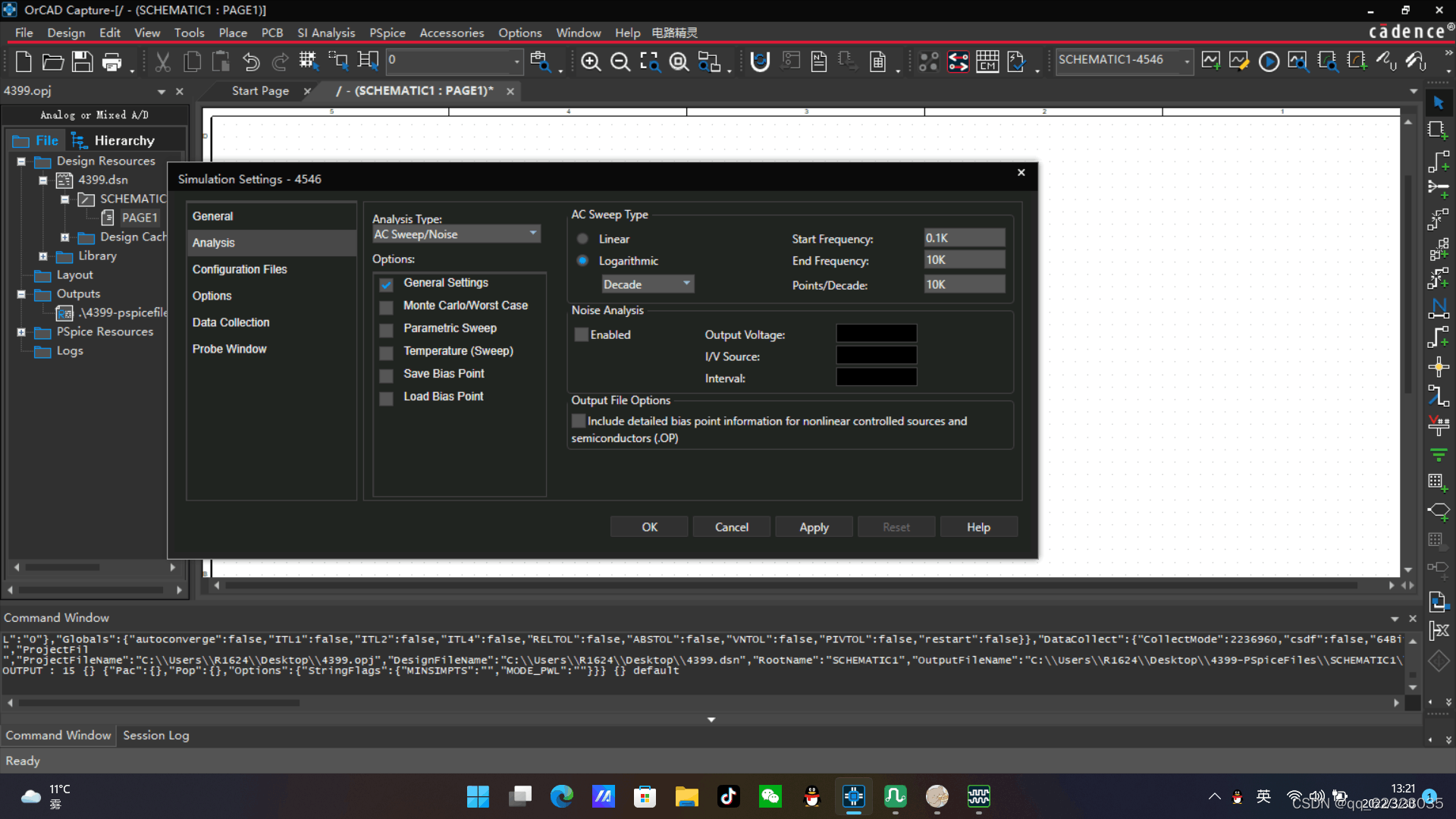Click Edit Simulation Profile icon
This screenshot has height=819, width=1456.
[x=1239, y=61]
